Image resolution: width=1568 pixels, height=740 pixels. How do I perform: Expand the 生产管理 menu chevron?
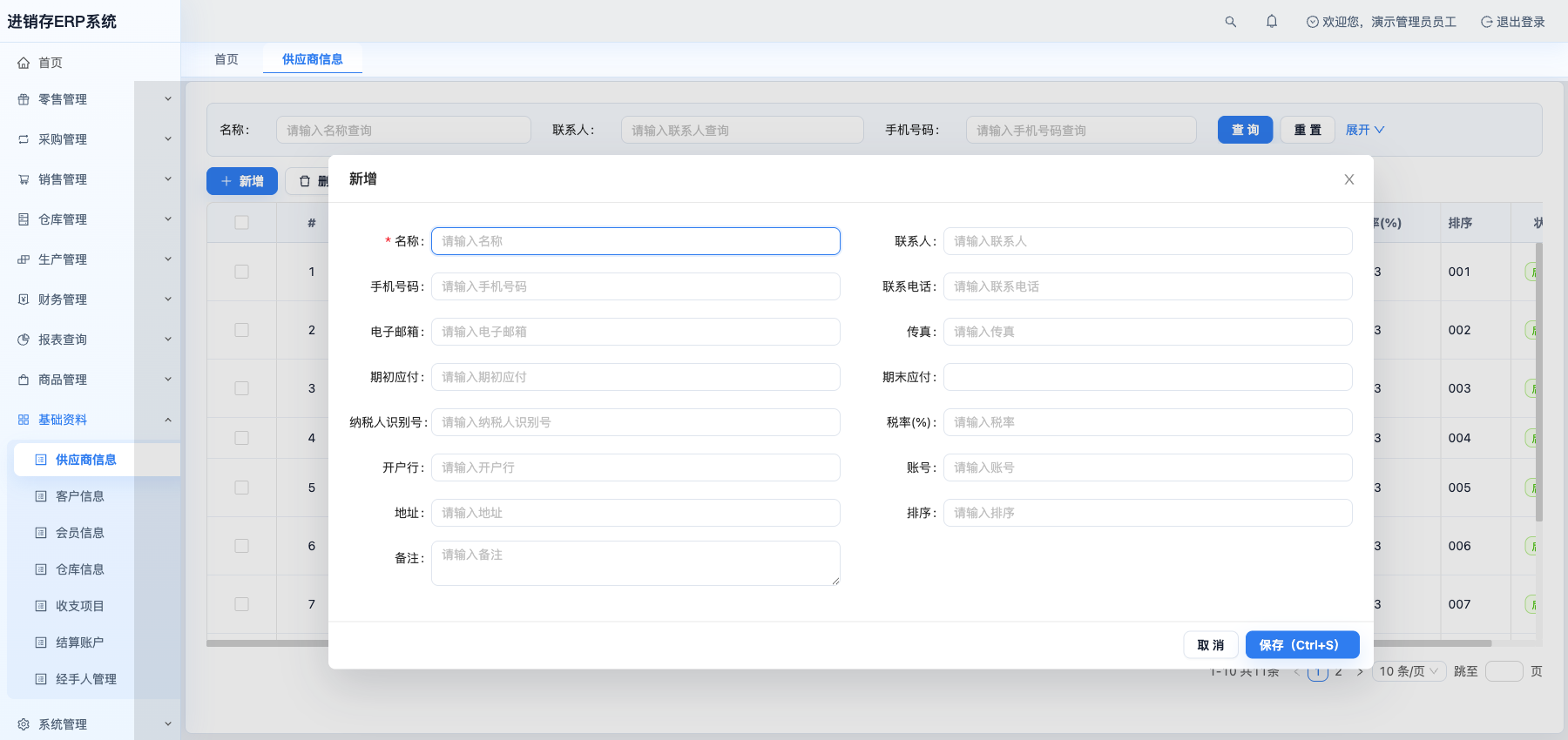coord(168,259)
